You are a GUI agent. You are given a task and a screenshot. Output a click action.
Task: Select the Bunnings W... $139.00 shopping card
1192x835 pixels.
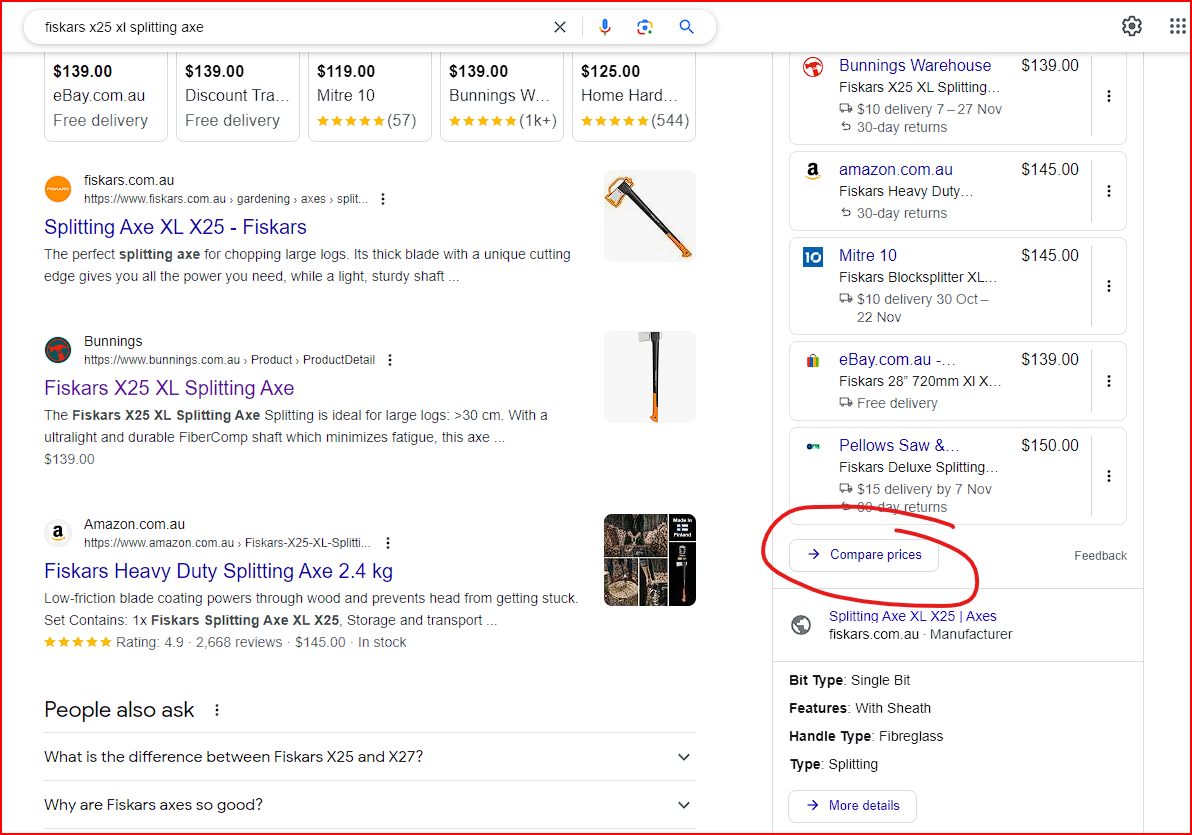(x=502, y=97)
